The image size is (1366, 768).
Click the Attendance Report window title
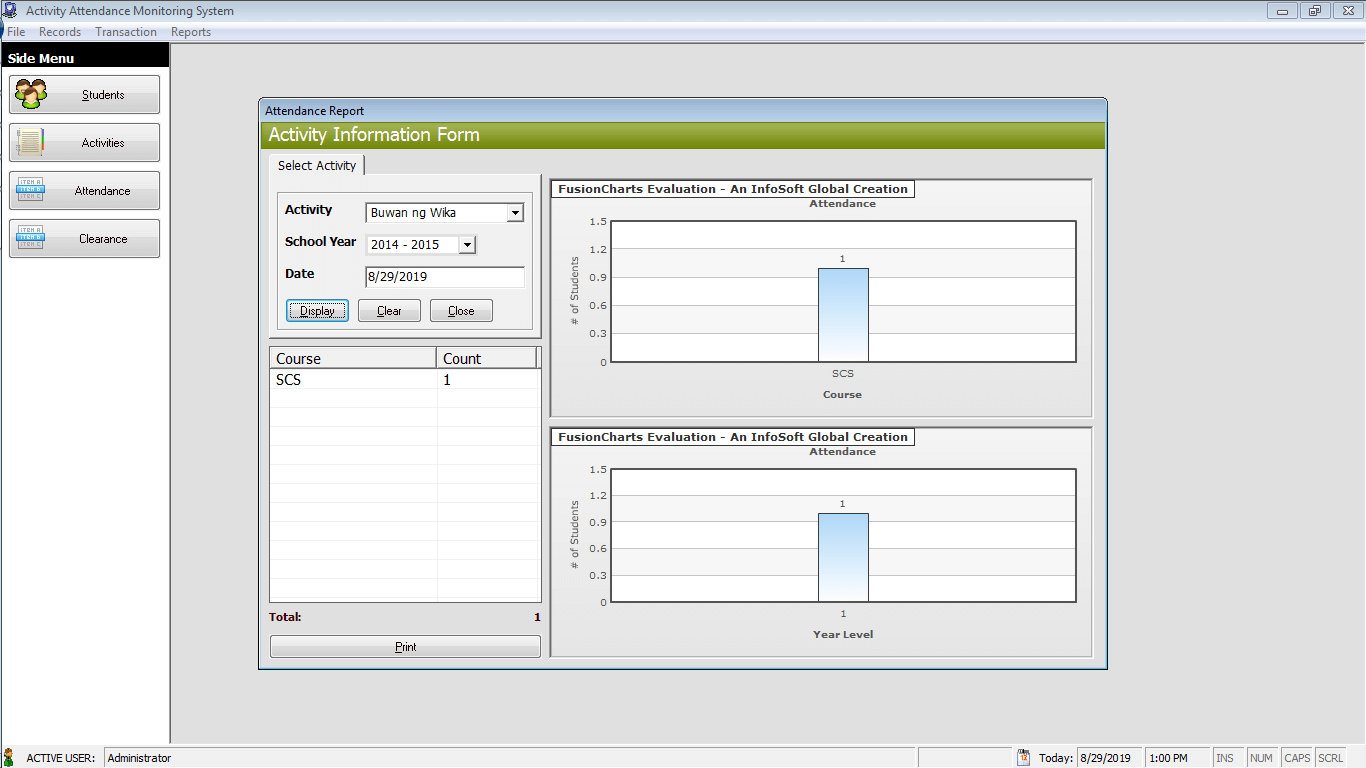click(314, 111)
